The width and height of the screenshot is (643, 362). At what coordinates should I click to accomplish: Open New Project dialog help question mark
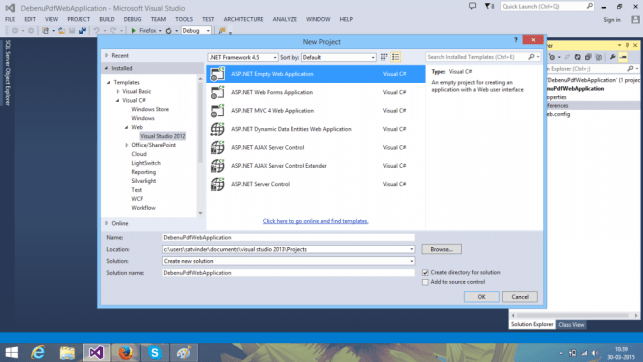pos(516,40)
